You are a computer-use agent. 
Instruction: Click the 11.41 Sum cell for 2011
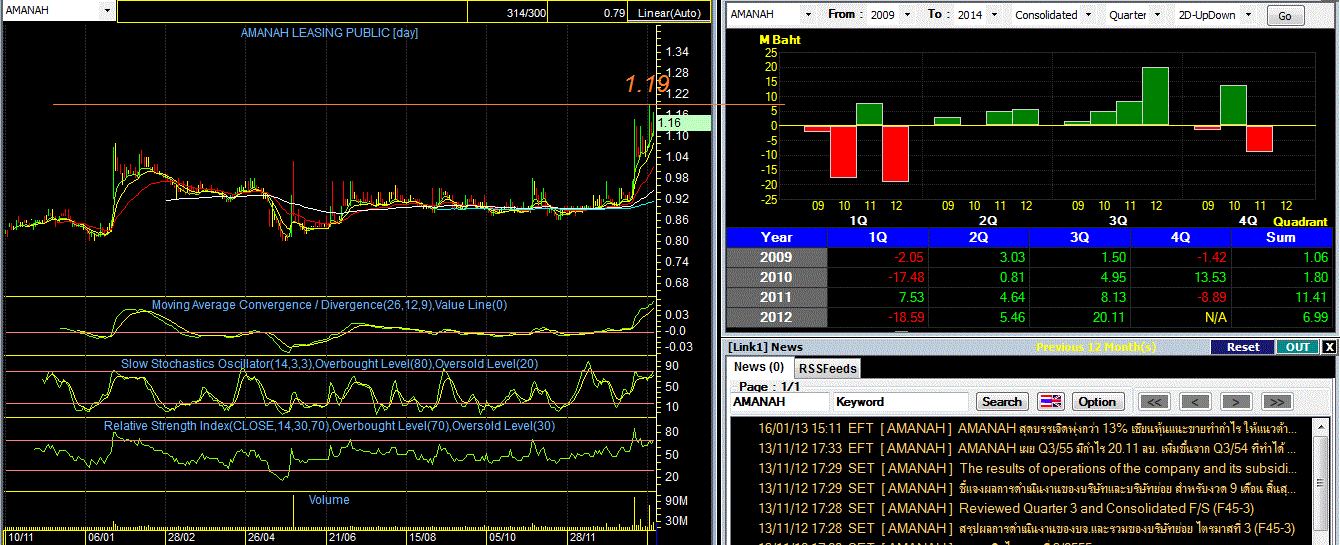[1281, 297]
